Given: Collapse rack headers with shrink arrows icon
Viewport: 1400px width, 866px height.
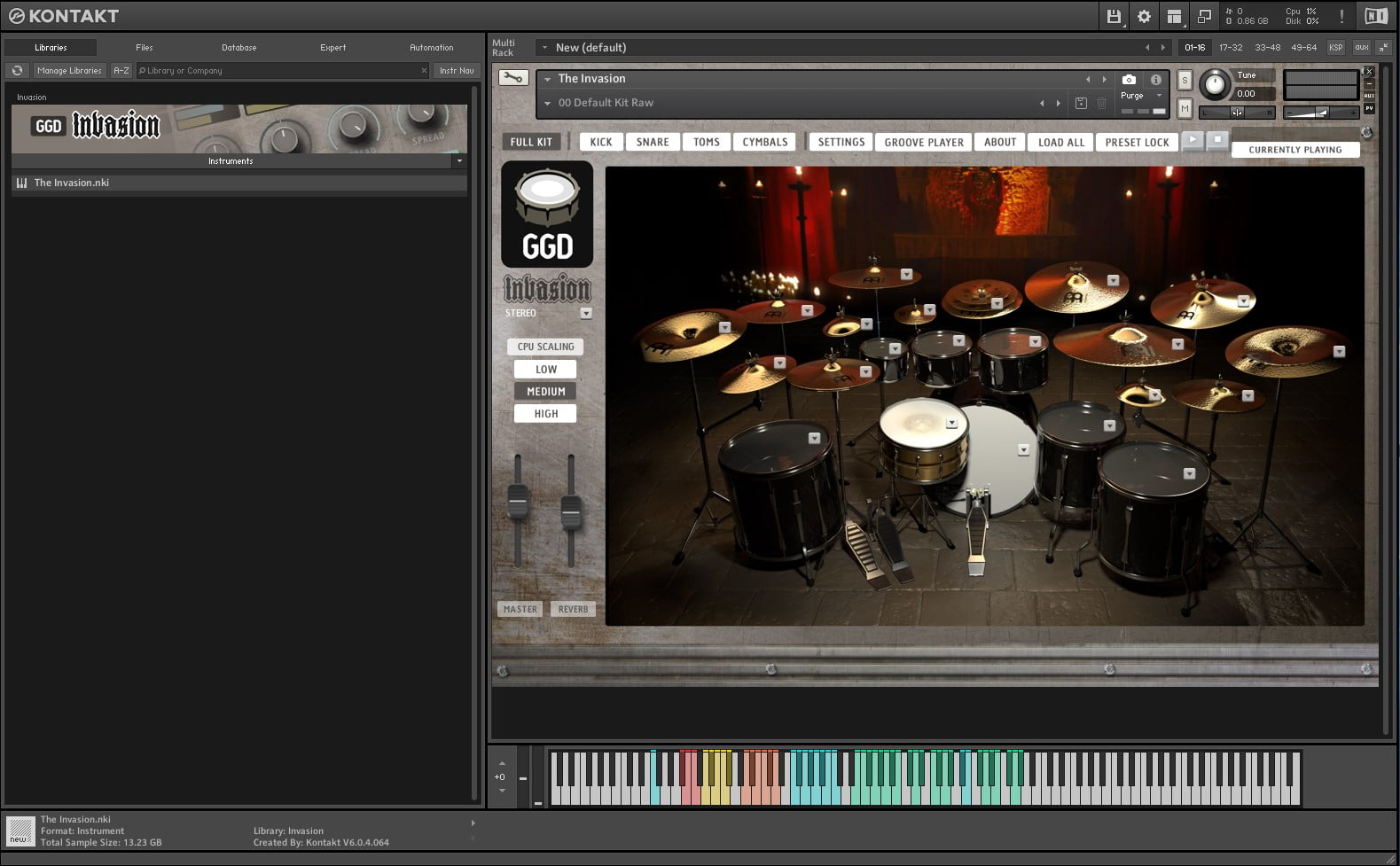Looking at the screenshot, I should pyautogui.click(x=1382, y=47).
